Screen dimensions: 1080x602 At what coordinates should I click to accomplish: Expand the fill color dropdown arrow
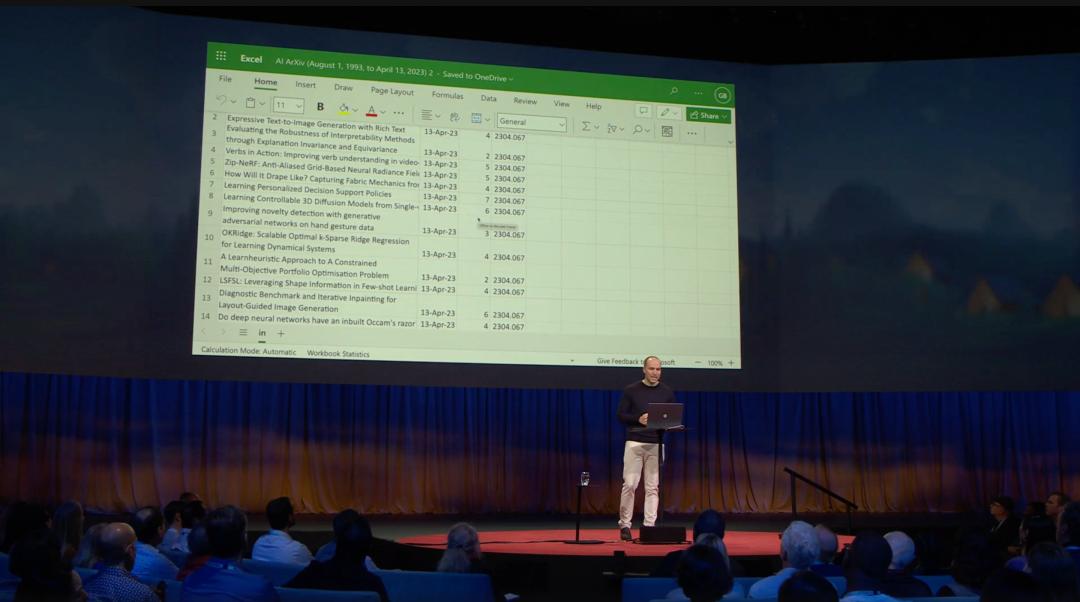(355, 110)
